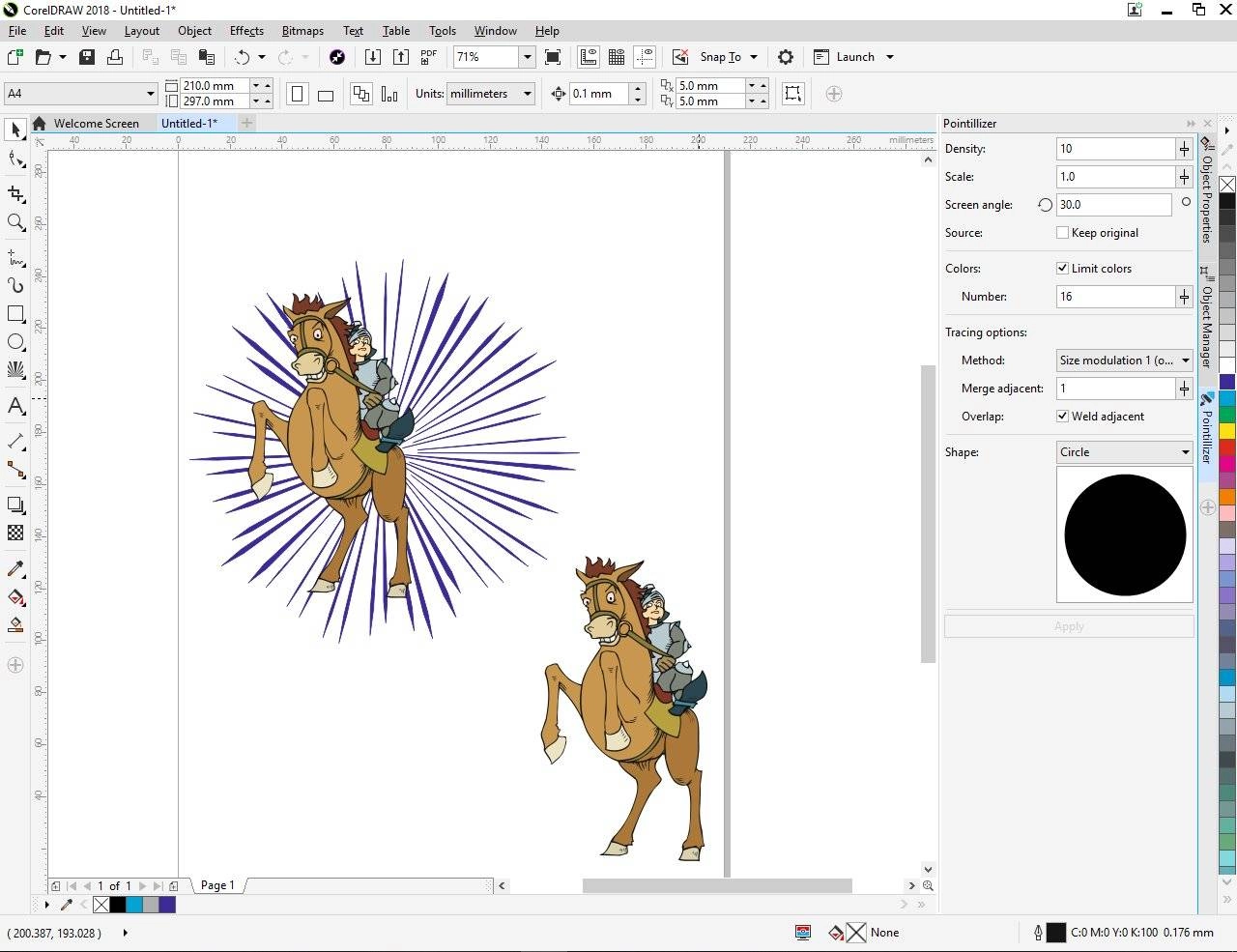This screenshot has width=1237, height=952.
Task: Select the Polygon tool
Action: pyautogui.click(x=15, y=370)
